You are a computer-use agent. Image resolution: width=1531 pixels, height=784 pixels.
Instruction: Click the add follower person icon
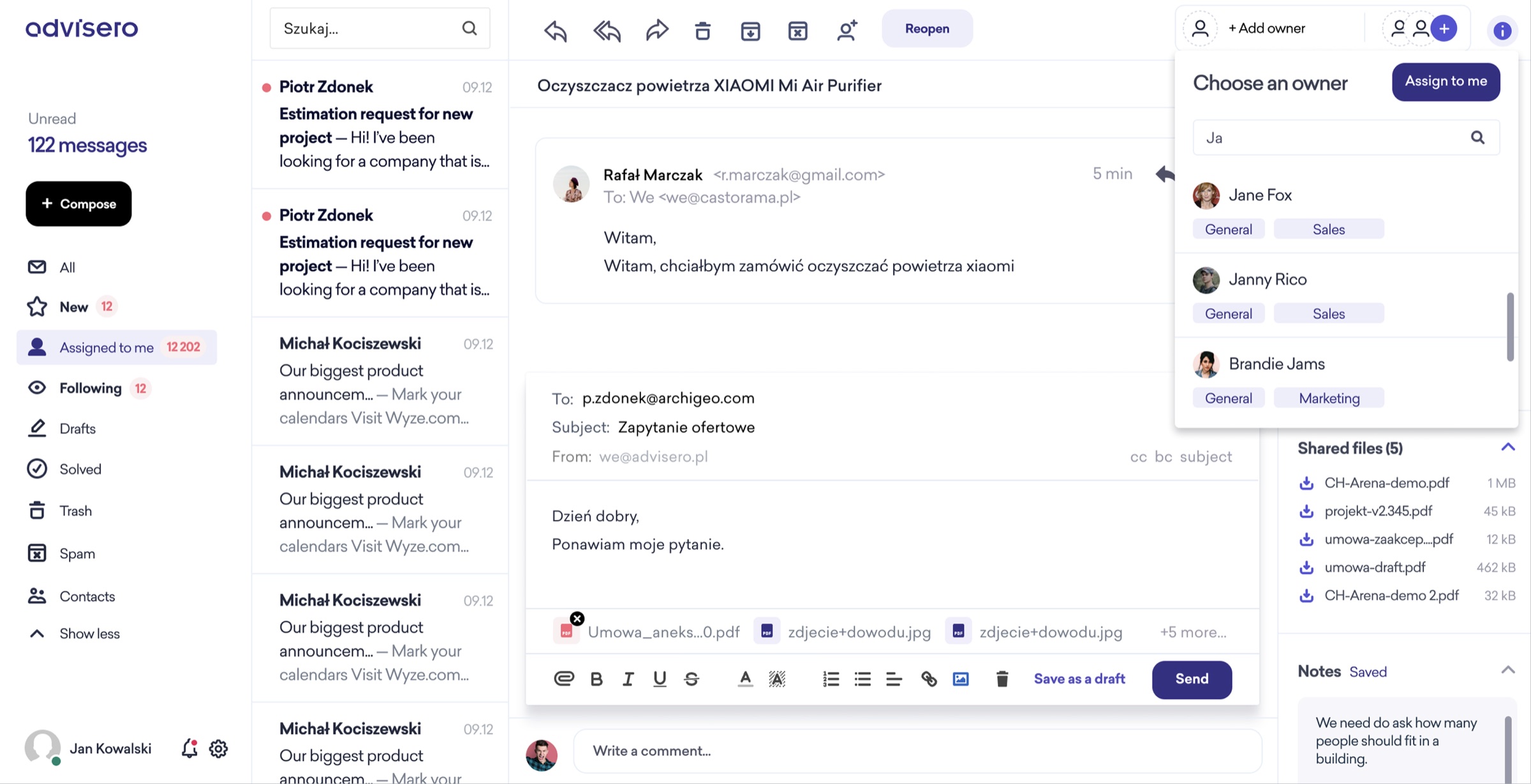pyautogui.click(x=847, y=29)
